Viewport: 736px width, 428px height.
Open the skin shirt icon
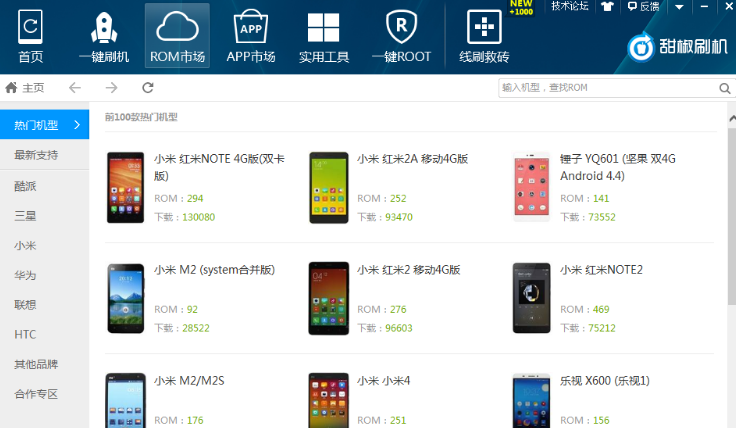[x=607, y=7]
